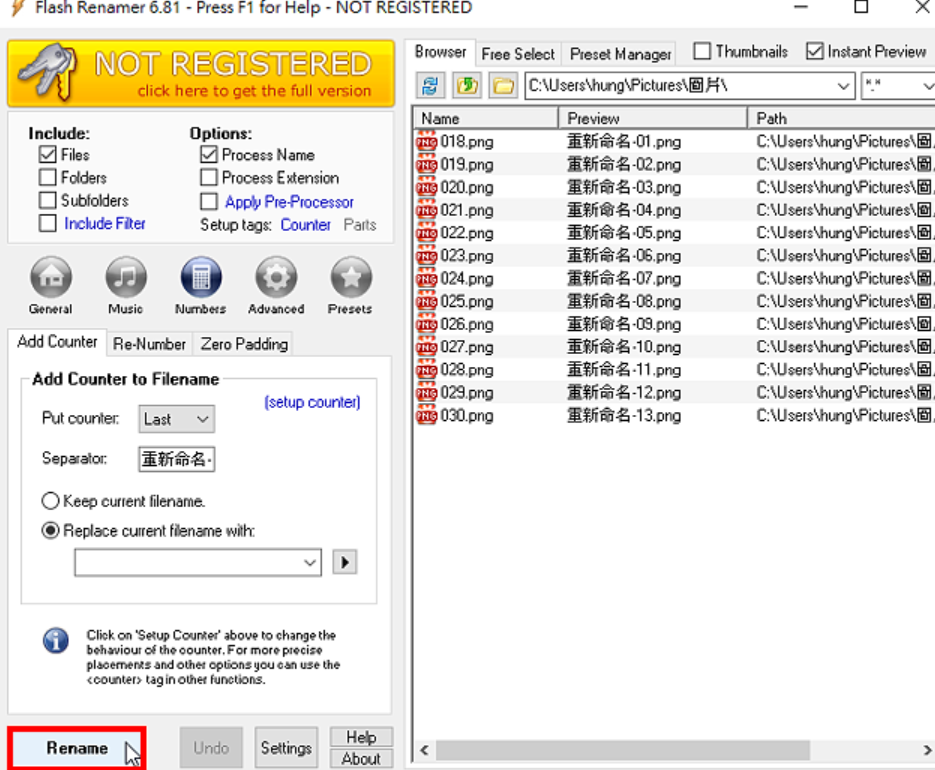Click the horizontal scrollbar thumb in file list
The height and width of the screenshot is (770, 935).
point(623,750)
